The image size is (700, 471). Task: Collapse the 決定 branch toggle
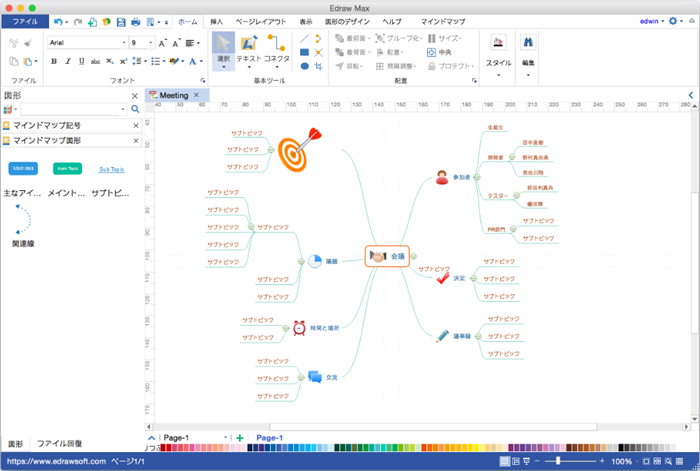tap(473, 279)
